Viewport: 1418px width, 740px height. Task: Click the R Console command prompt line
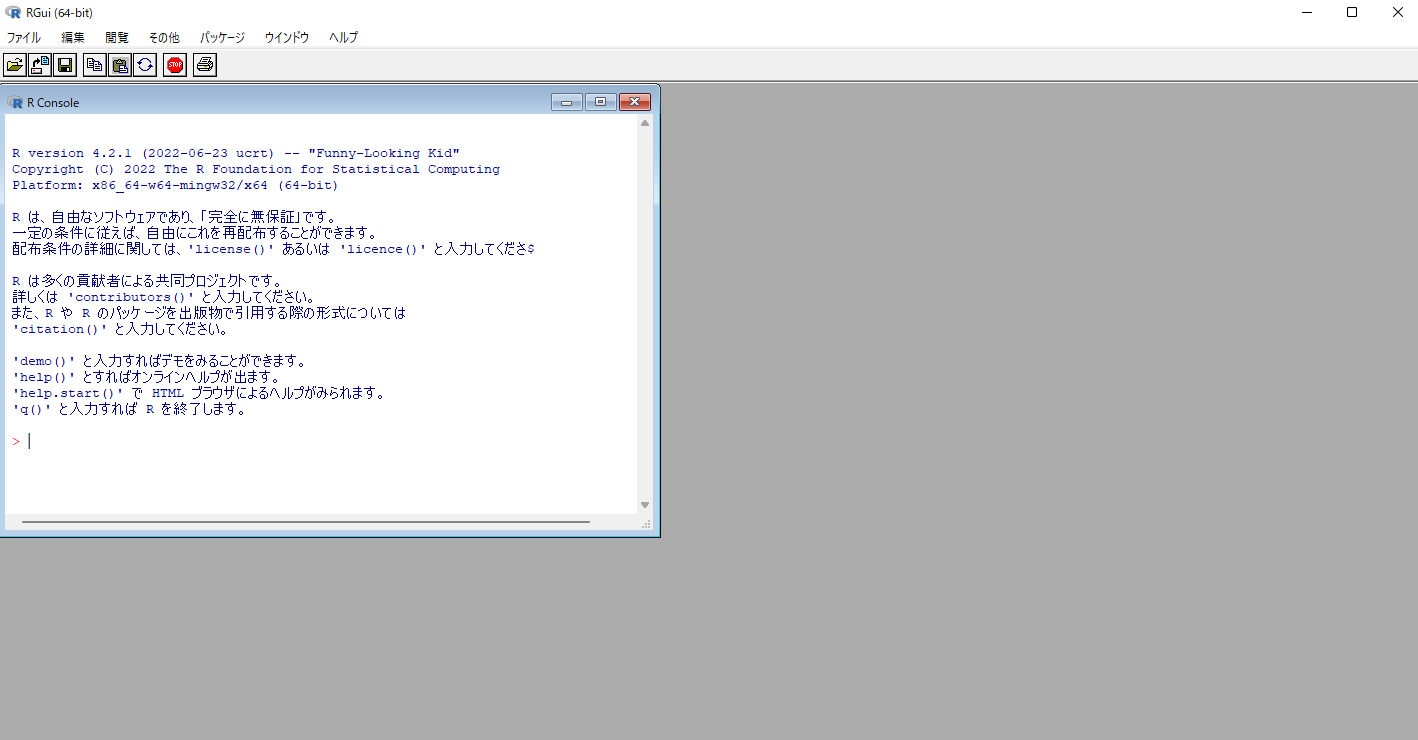[x=300, y=441]
